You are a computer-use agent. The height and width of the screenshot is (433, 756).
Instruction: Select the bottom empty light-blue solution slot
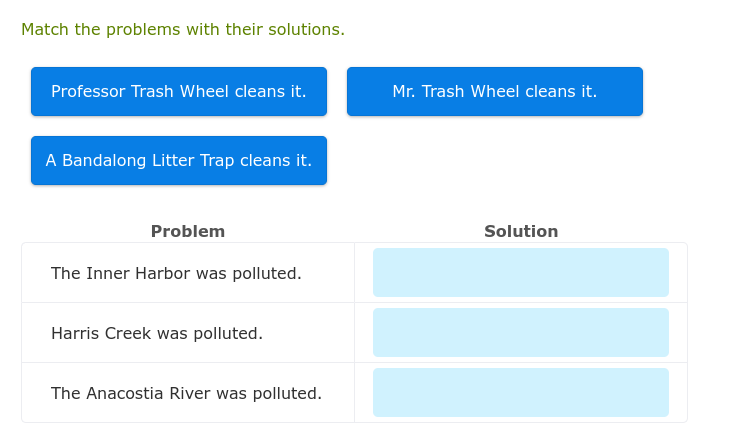pos(520,393)
